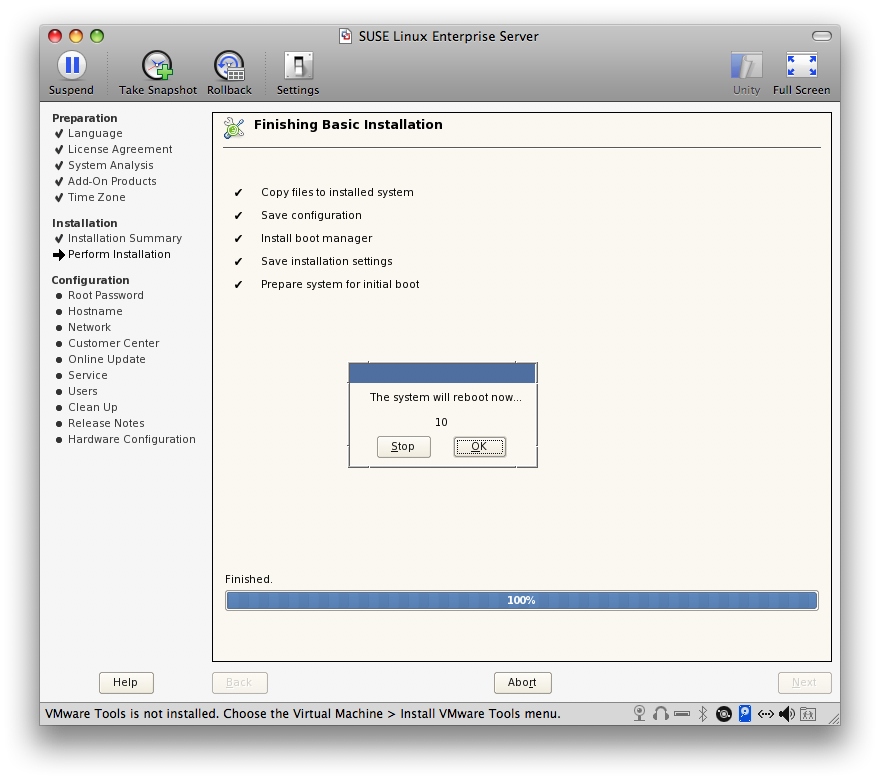
Task: Enter Full Screen mode
Action: [801, 67]
